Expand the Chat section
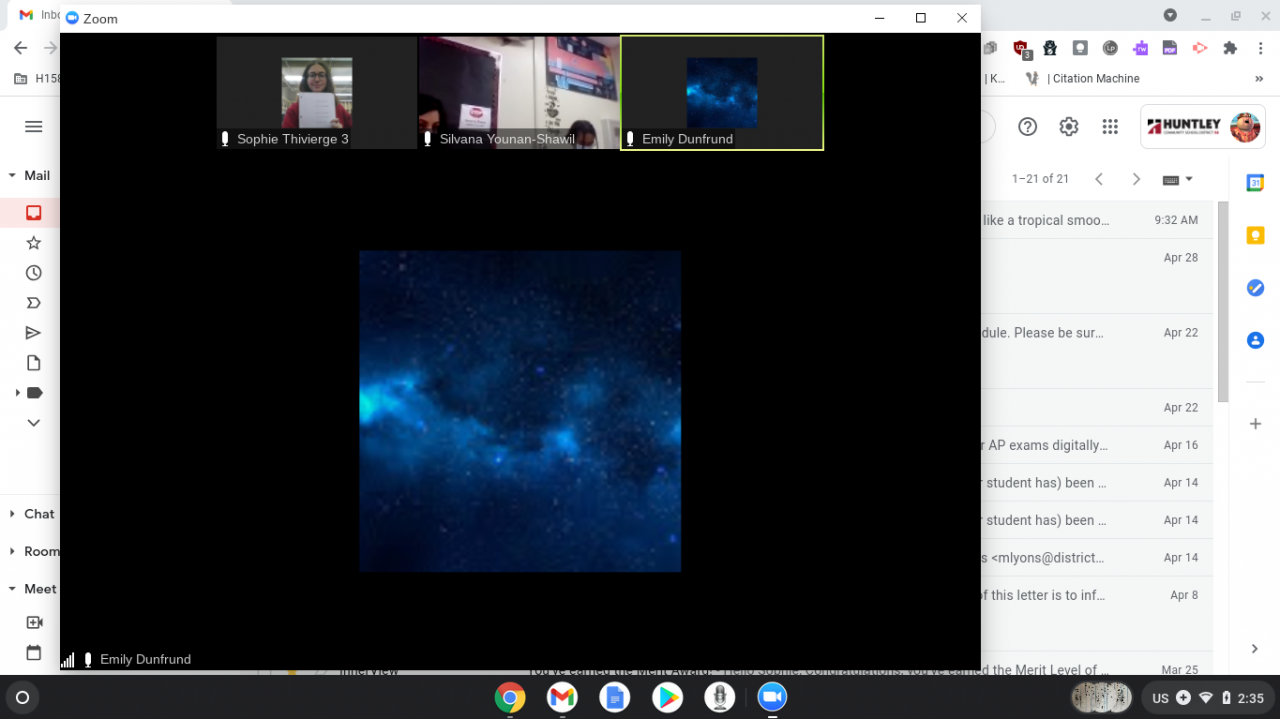The image size is (1280, 719). click(13, 514)
